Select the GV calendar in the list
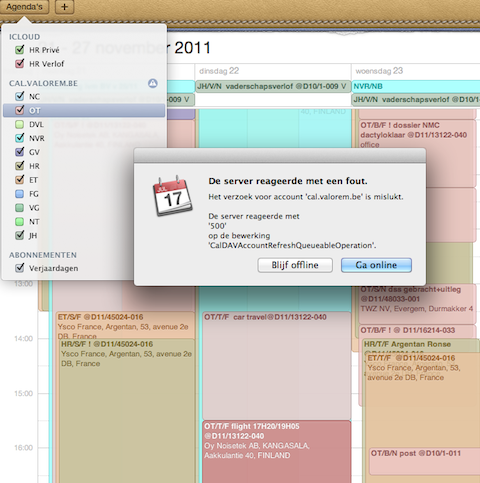The image size is (480, 483). [84, 152]
